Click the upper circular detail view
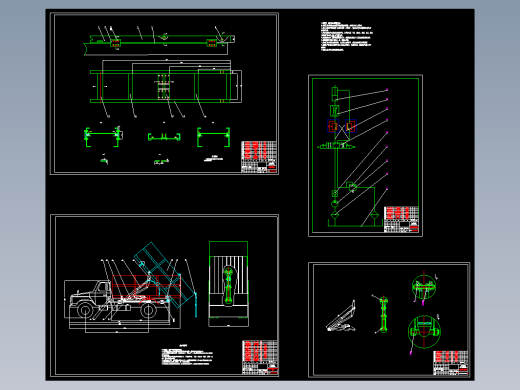520x390 pixels. click(x=424, y=286)
